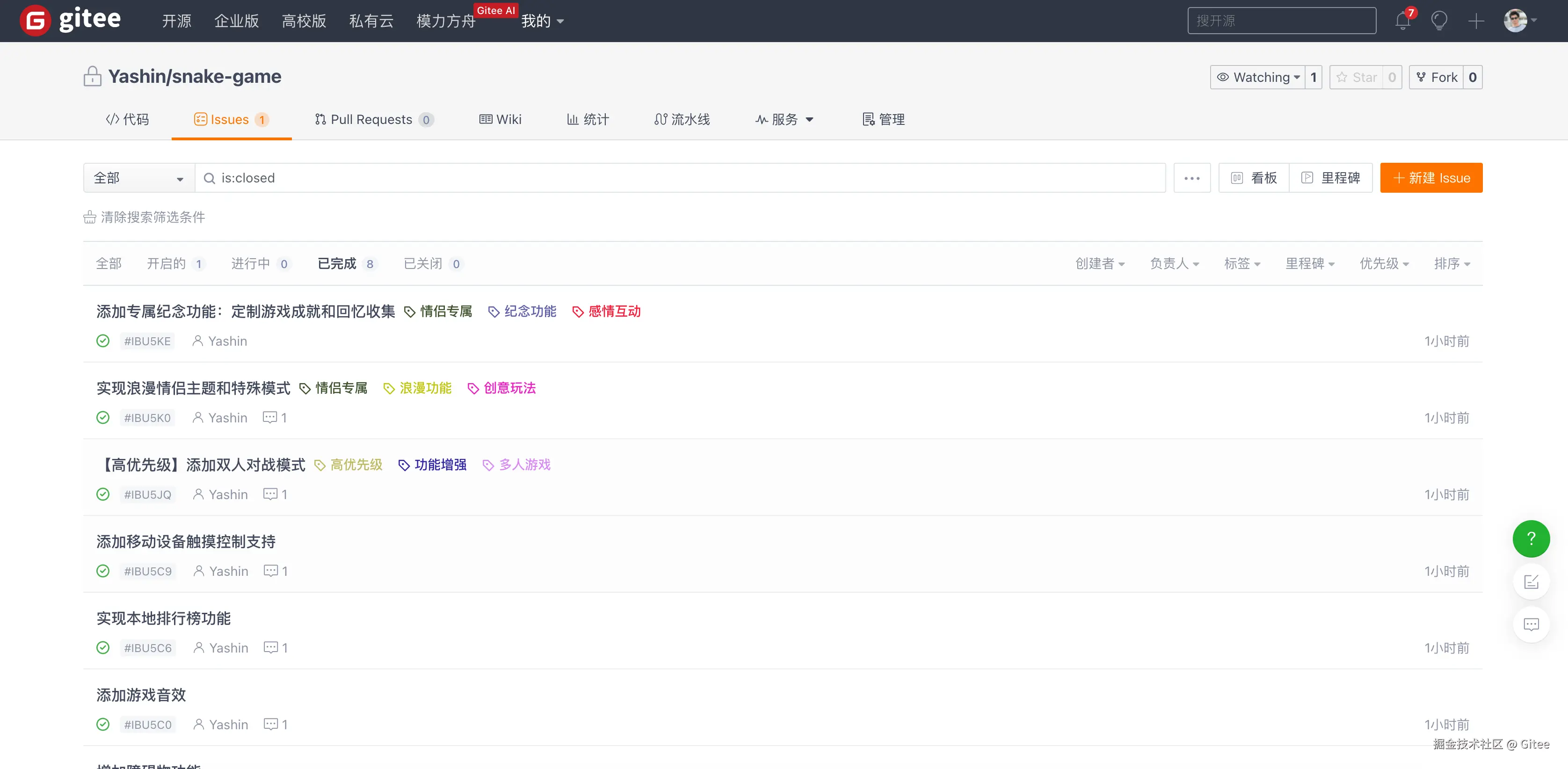Open the 全部 scope dropdown beside search

(139, 178)
